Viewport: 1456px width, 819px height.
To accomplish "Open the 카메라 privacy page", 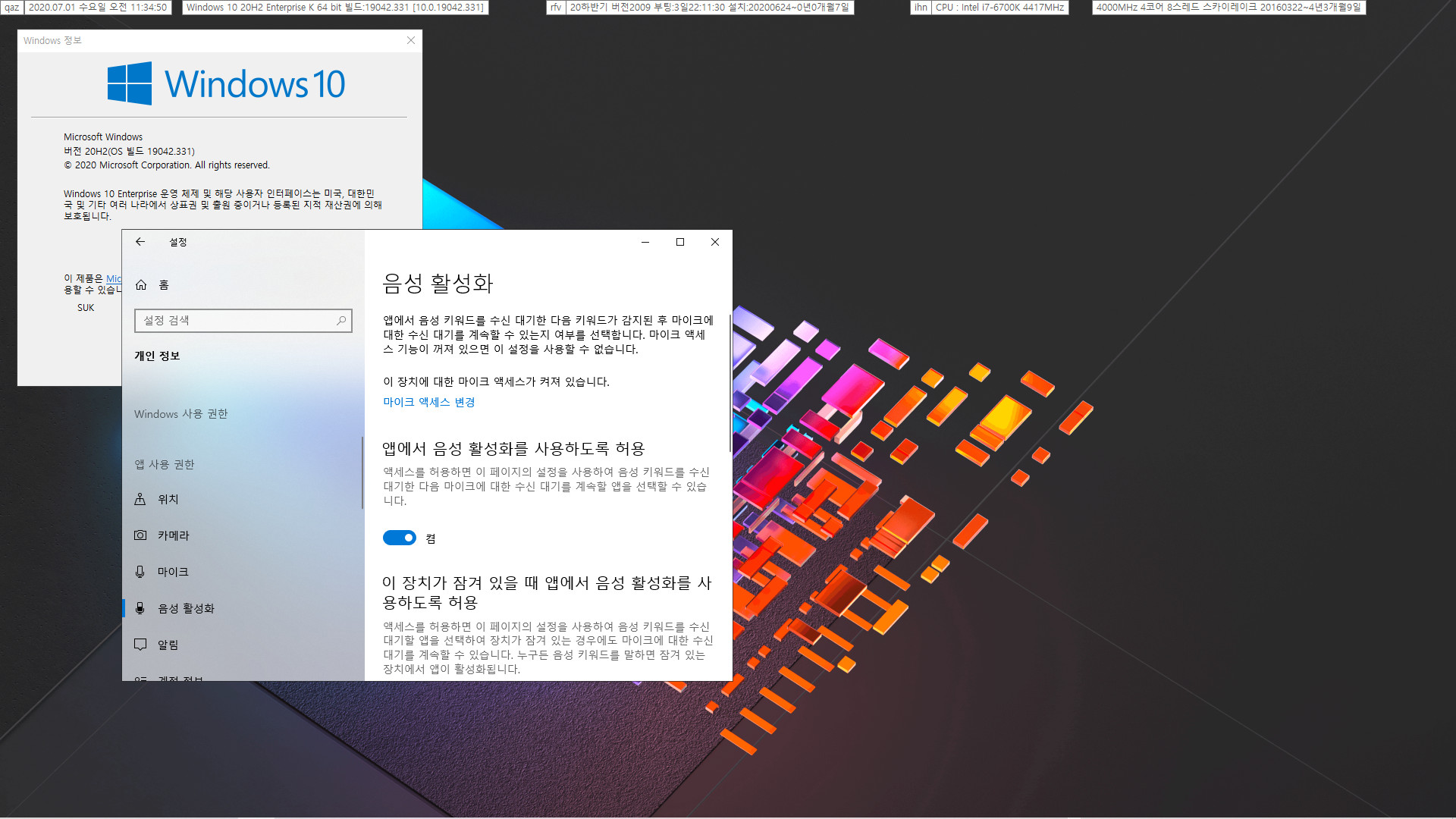I will point(243,535).
